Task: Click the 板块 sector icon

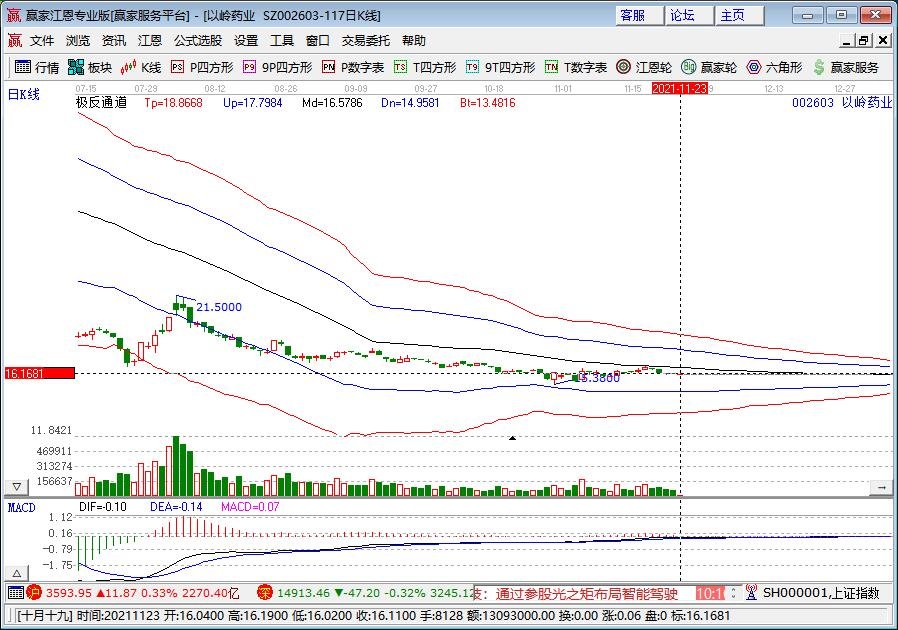Action: click(x=75, y=68)
